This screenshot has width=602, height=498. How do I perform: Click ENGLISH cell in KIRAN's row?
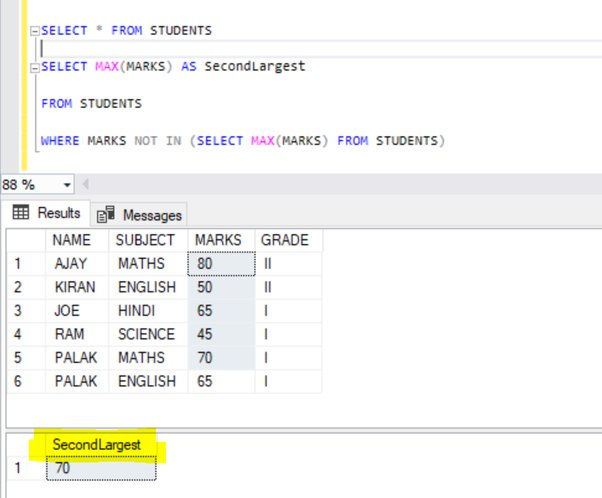(x=148, y=287)
